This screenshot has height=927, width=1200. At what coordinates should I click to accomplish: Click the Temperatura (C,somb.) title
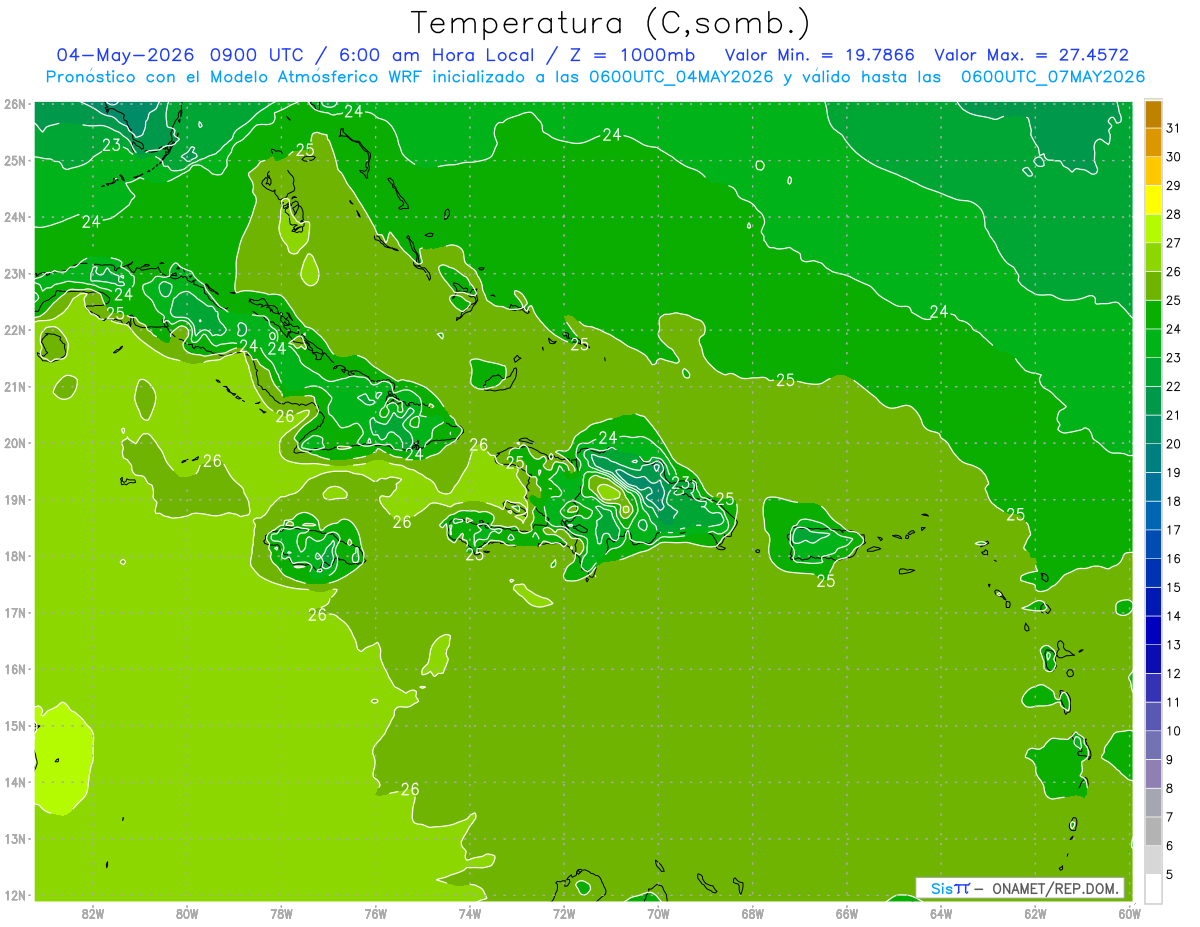point(610,22)
